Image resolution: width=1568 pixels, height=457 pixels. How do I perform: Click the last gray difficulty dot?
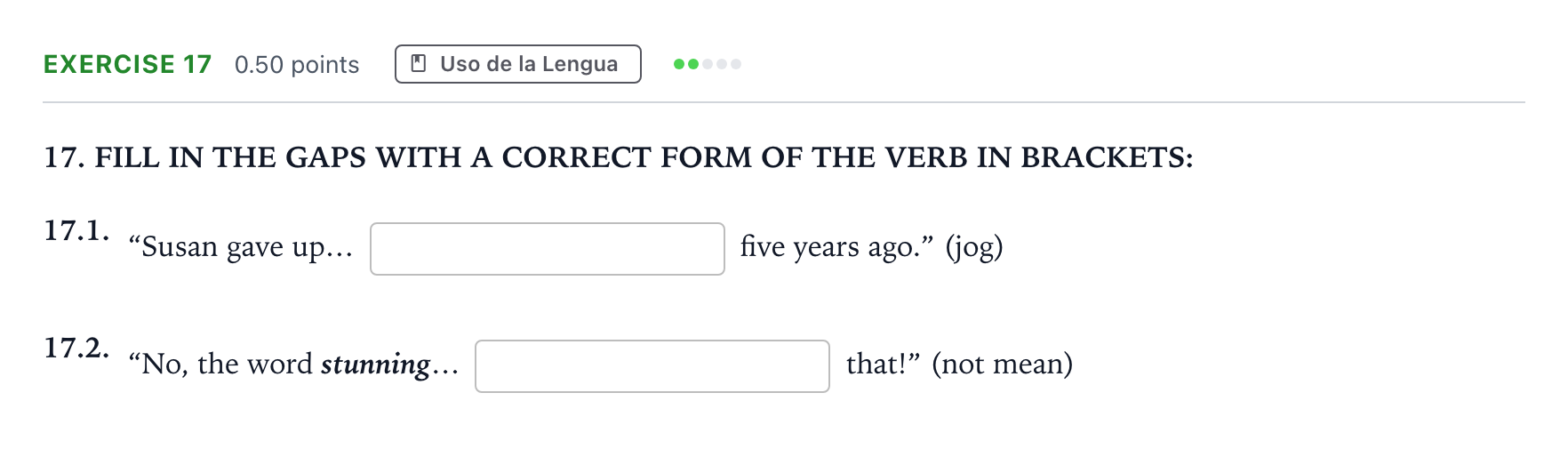point(736,64)
